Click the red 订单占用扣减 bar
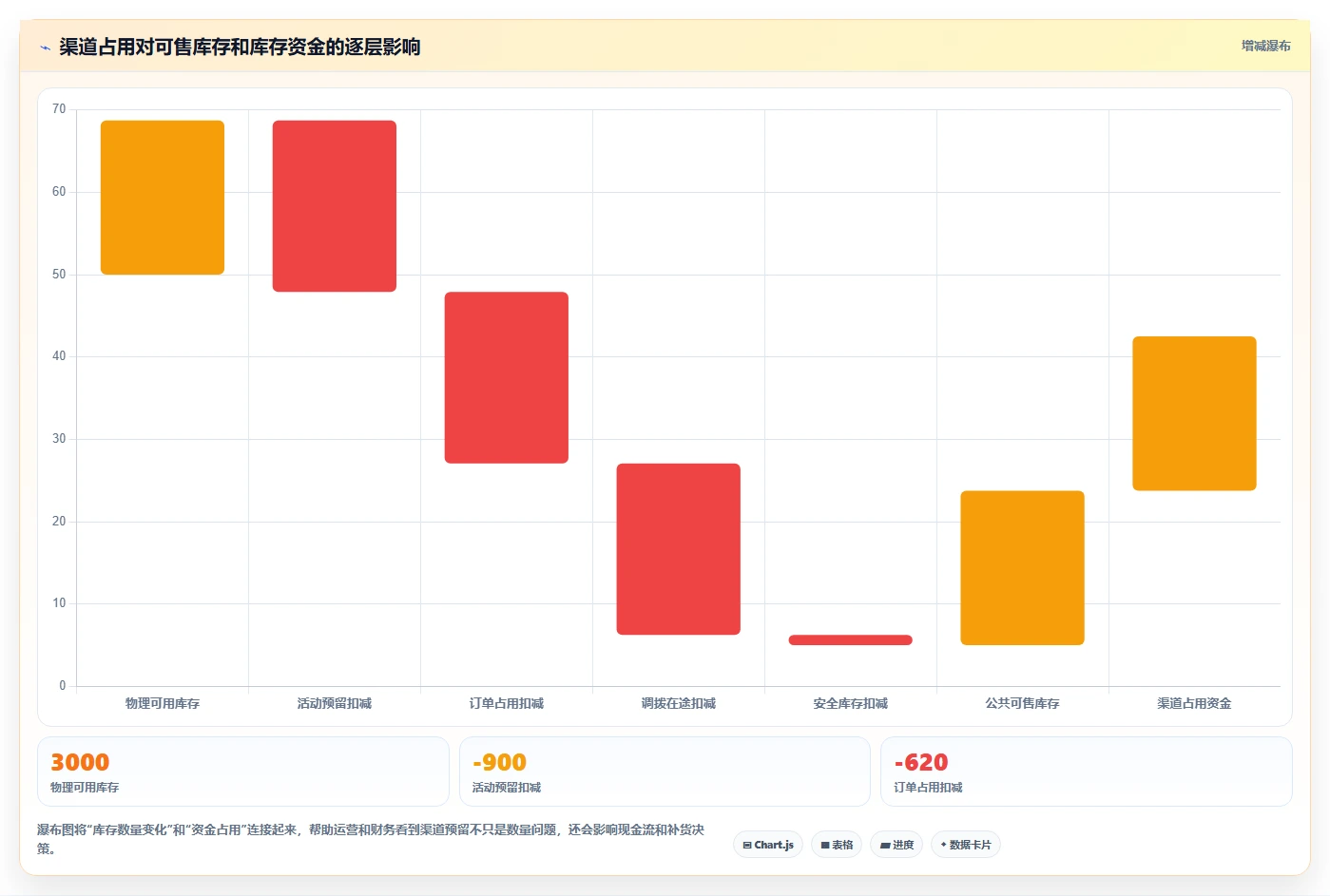 click(507, 377)
